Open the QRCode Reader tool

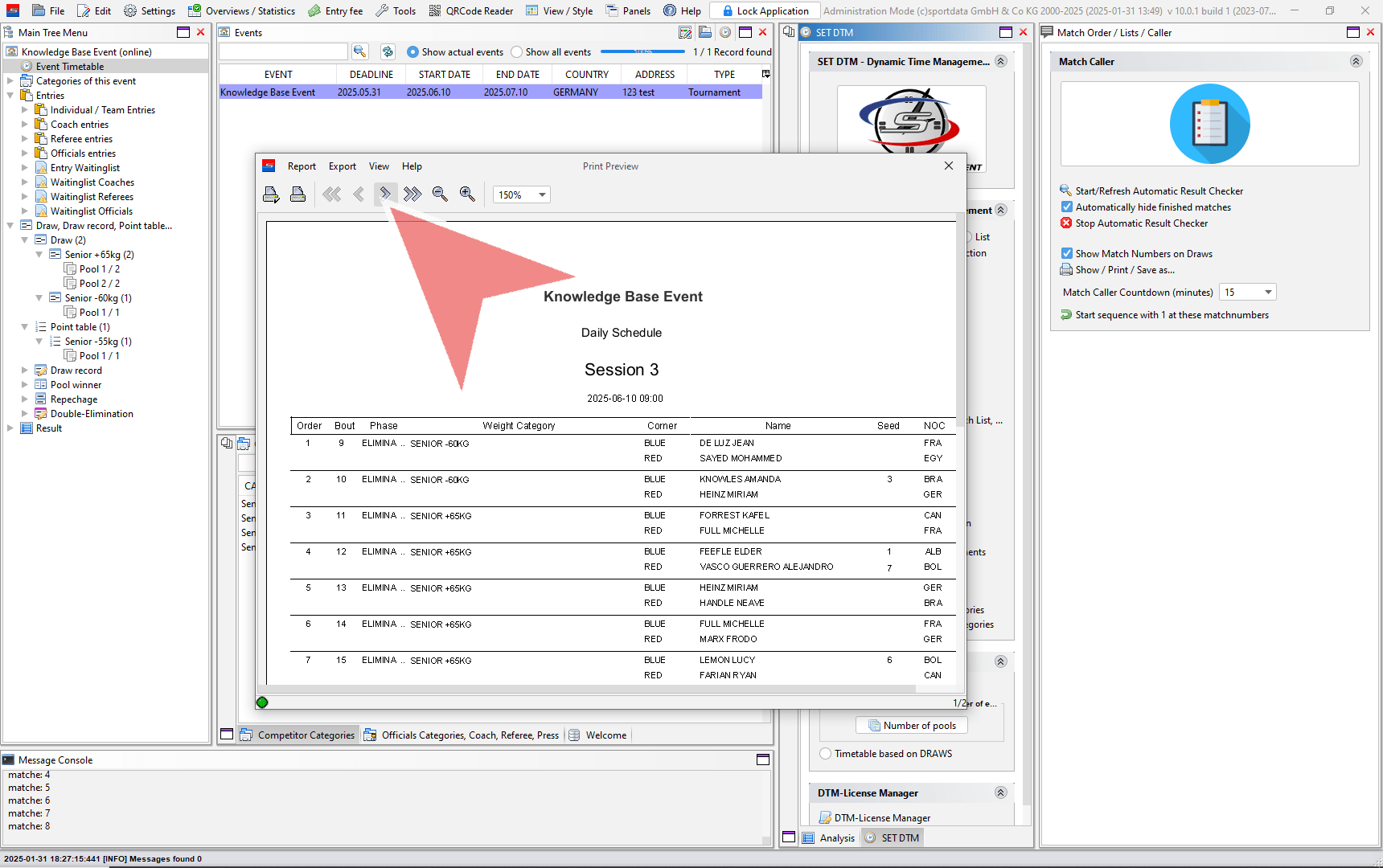pos(471,10)
